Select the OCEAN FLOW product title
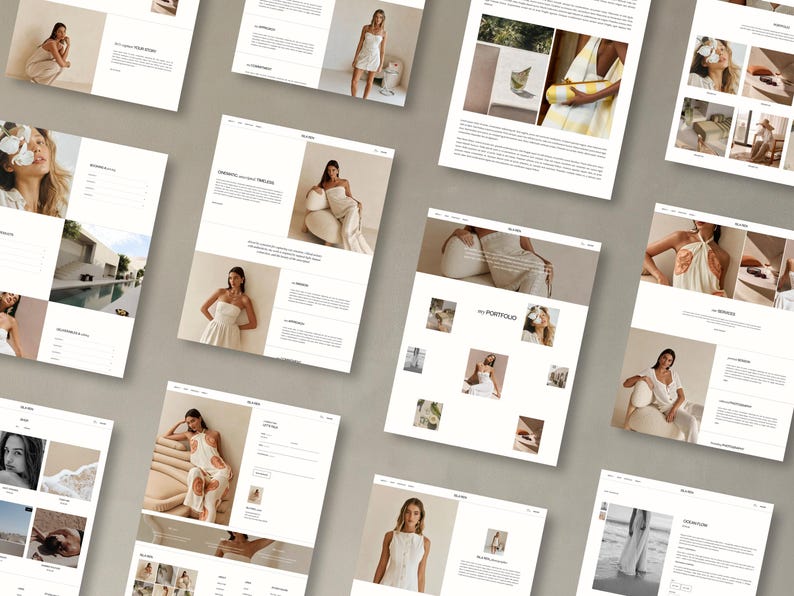The height and width of the screenshot is (596, 794). [695, 523]
